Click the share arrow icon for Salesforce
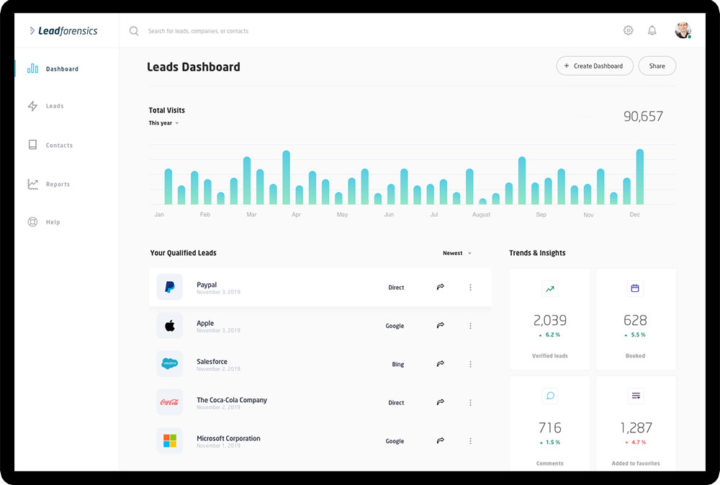Image resolution: width=720 pixels, height=485 pixels. click(x=440, y=364)
